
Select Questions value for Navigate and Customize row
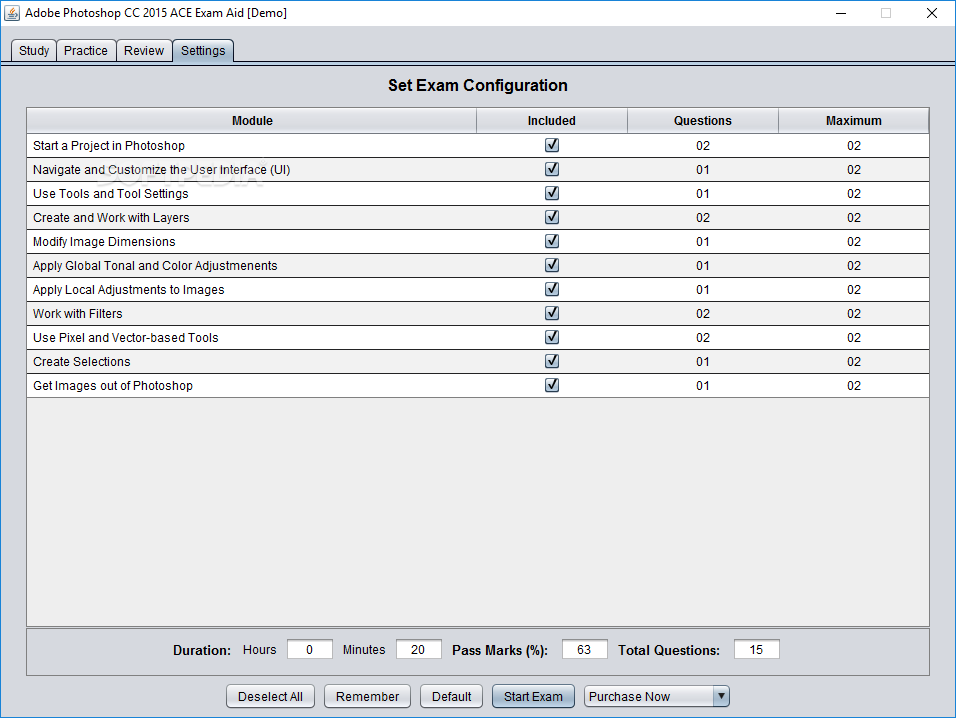pyautogui.click(x=703, y=169)
